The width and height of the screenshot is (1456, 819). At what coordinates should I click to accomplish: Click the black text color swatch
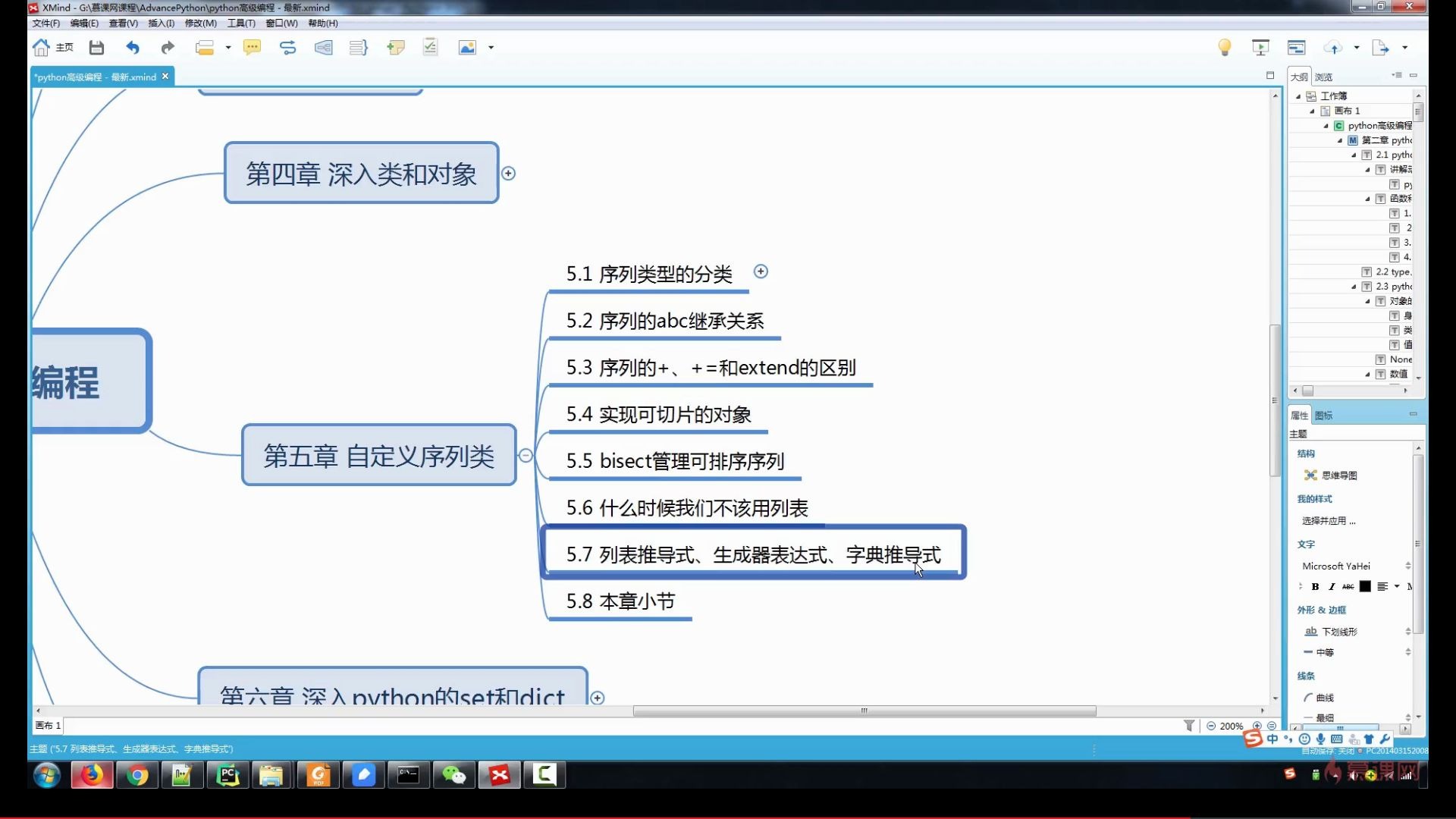(1365, 586)
